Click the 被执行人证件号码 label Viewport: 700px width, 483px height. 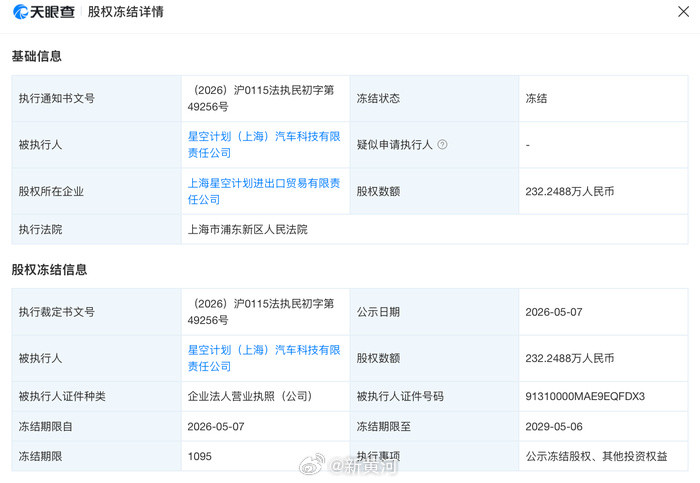pyautogui.click(x=400, y=396)
